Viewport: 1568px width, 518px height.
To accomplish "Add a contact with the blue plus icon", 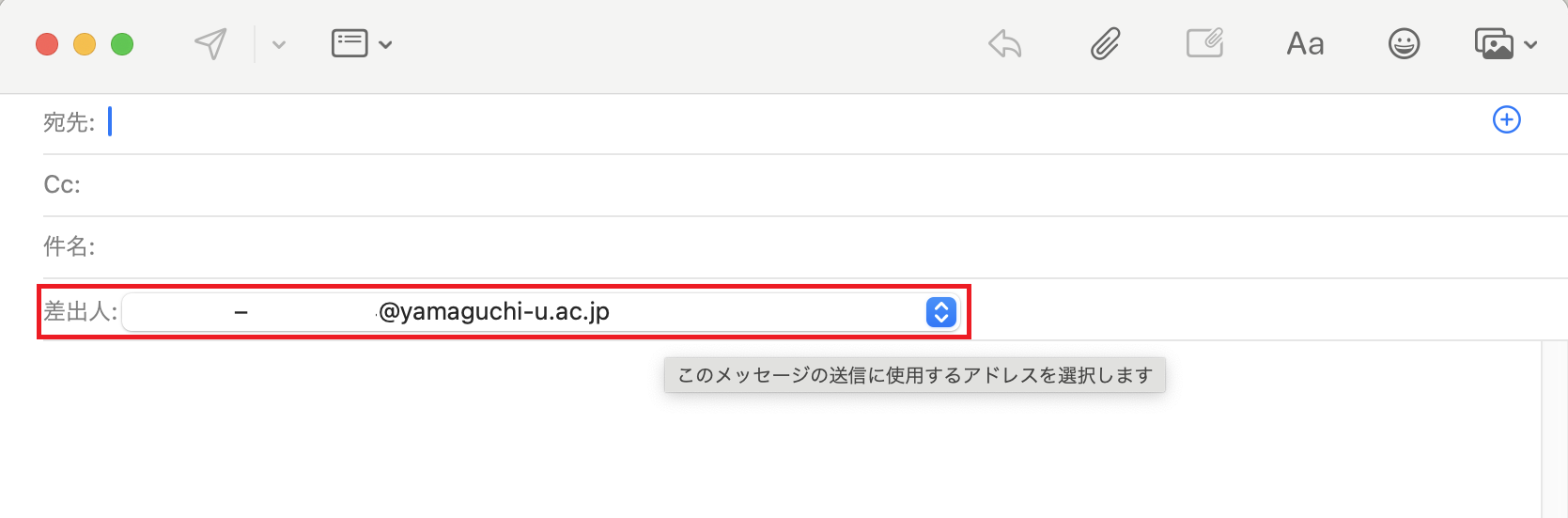I will click(x=1507, y=119).
